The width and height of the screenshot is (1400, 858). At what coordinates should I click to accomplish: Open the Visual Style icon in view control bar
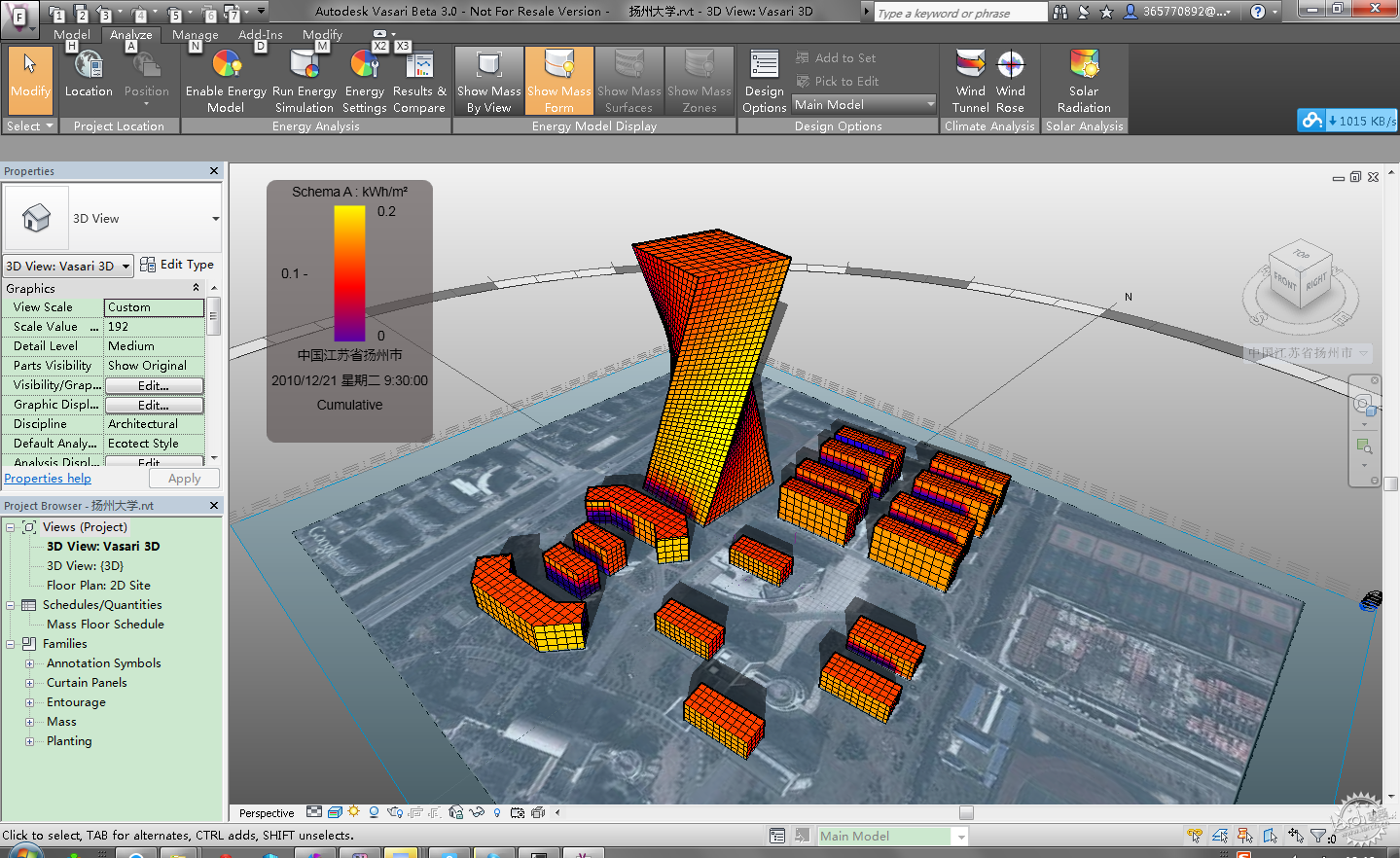pyautogui.click(x=335, y=812)
